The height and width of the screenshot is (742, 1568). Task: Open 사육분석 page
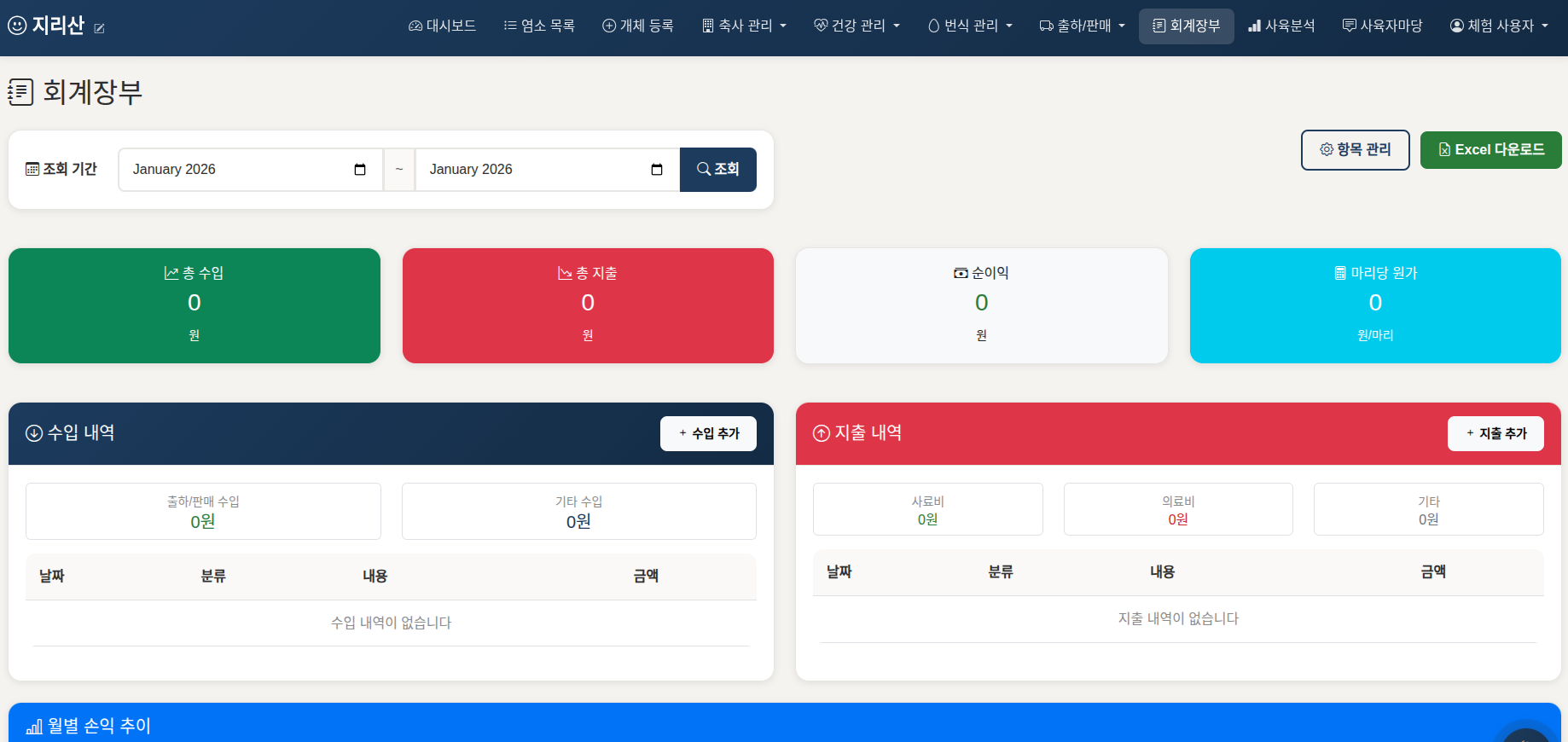click(x=1281, y=26)
